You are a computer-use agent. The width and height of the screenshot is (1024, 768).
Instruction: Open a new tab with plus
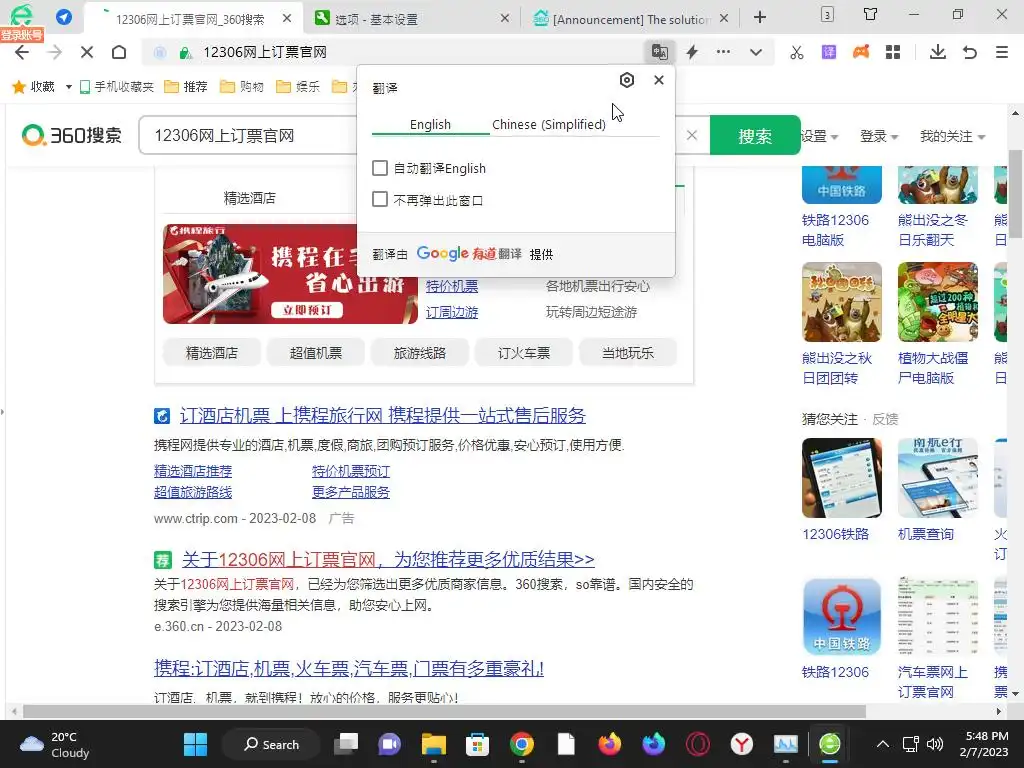(x=760, y=18)
